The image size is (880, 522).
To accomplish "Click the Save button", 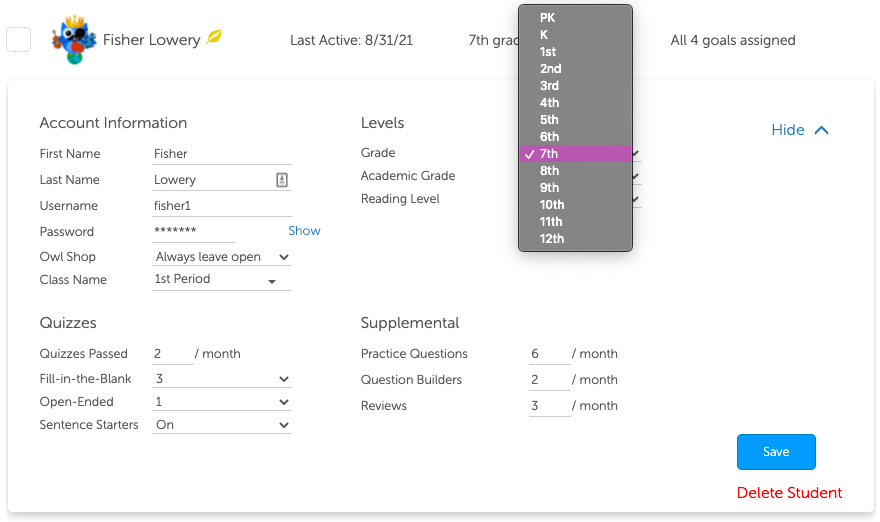I will [x=776, y=452].
